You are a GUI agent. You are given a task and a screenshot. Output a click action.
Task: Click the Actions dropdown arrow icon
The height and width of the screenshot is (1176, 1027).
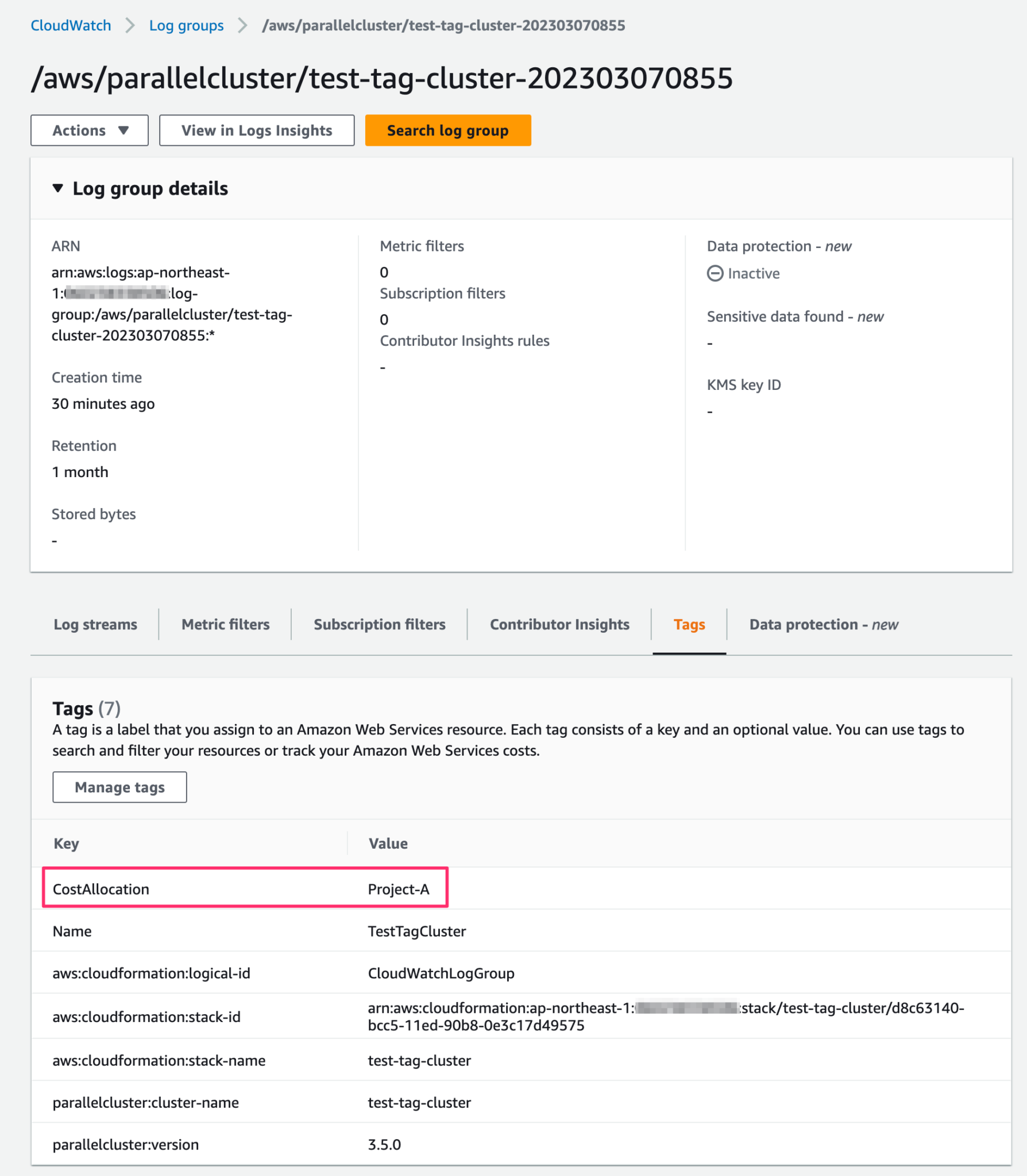tap(124, 130)
